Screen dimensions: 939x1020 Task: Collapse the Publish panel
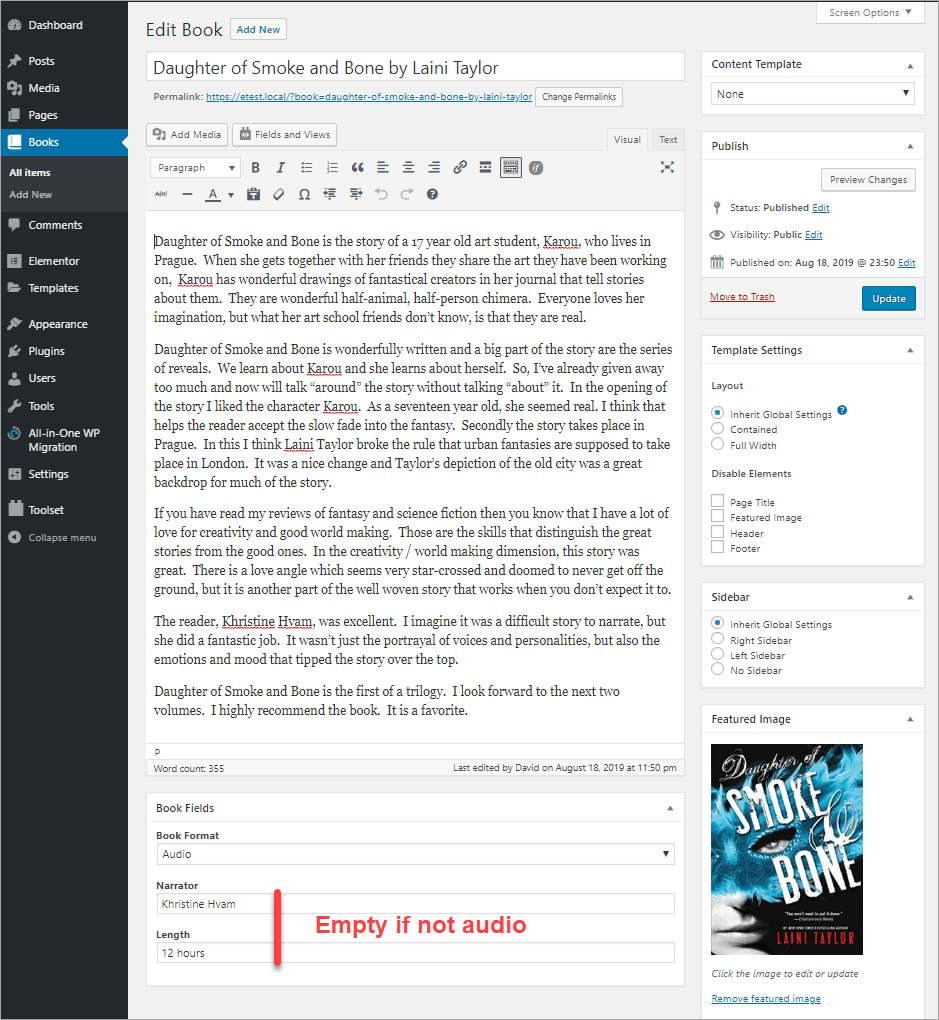click(x=911, y=145)
